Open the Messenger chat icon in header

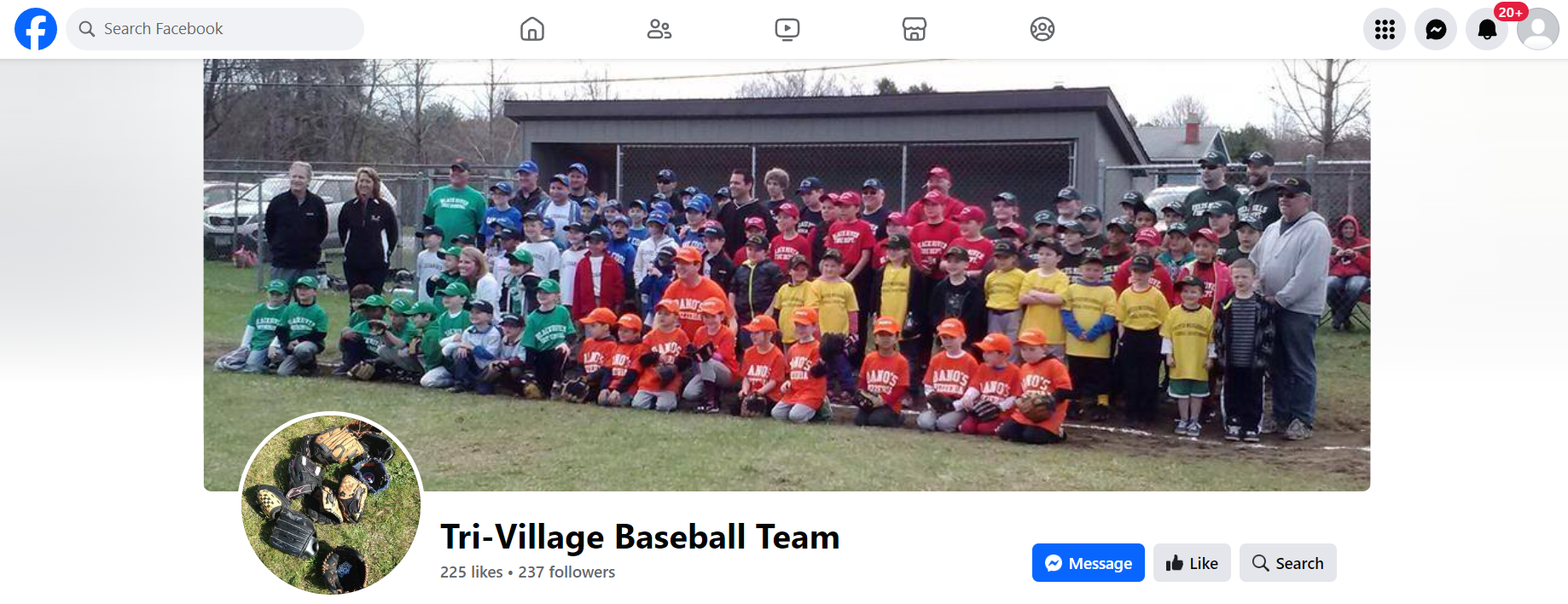(1436, 29)
